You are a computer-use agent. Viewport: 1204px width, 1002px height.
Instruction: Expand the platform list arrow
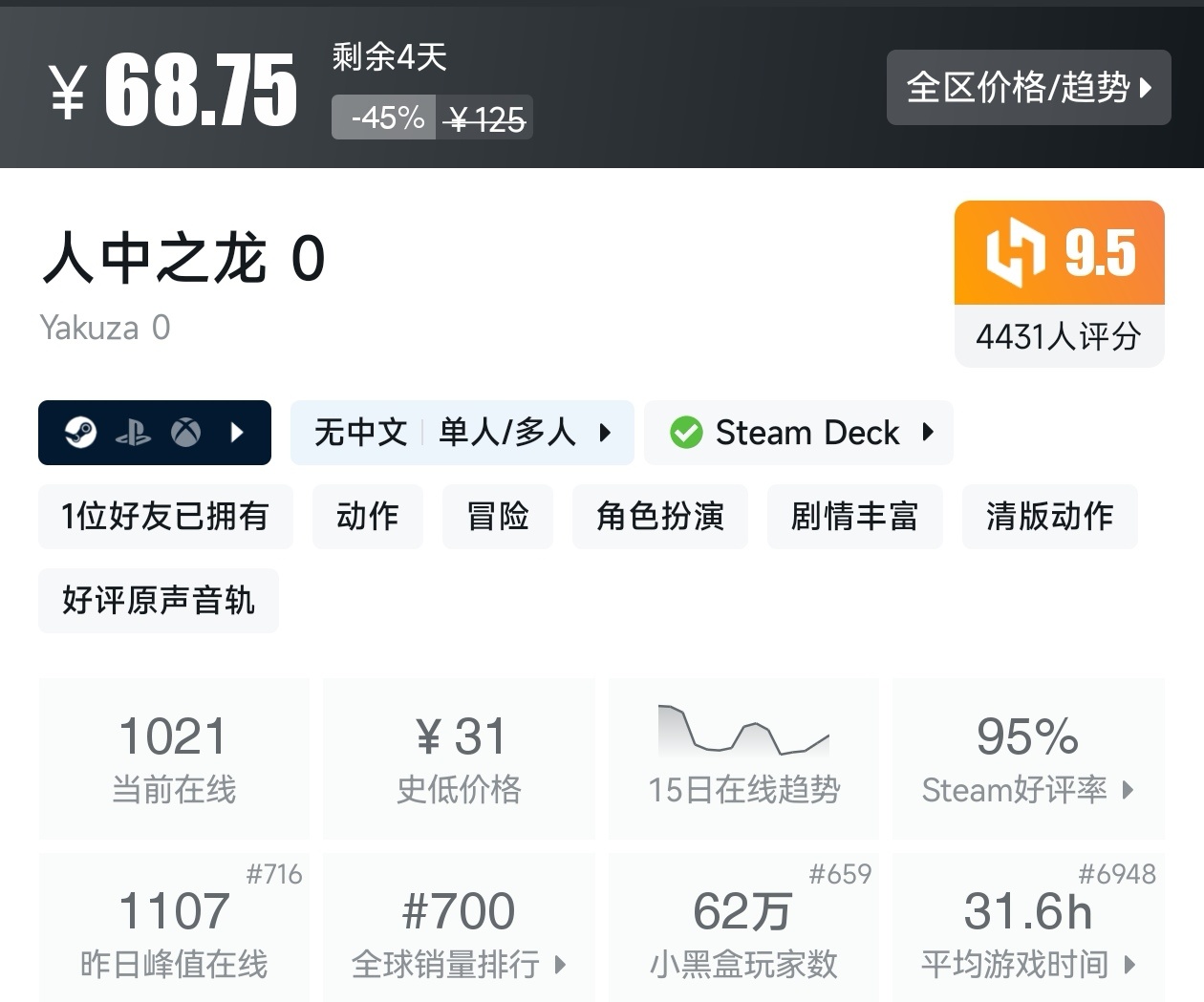pyautogui.click(x=236, y=433)
